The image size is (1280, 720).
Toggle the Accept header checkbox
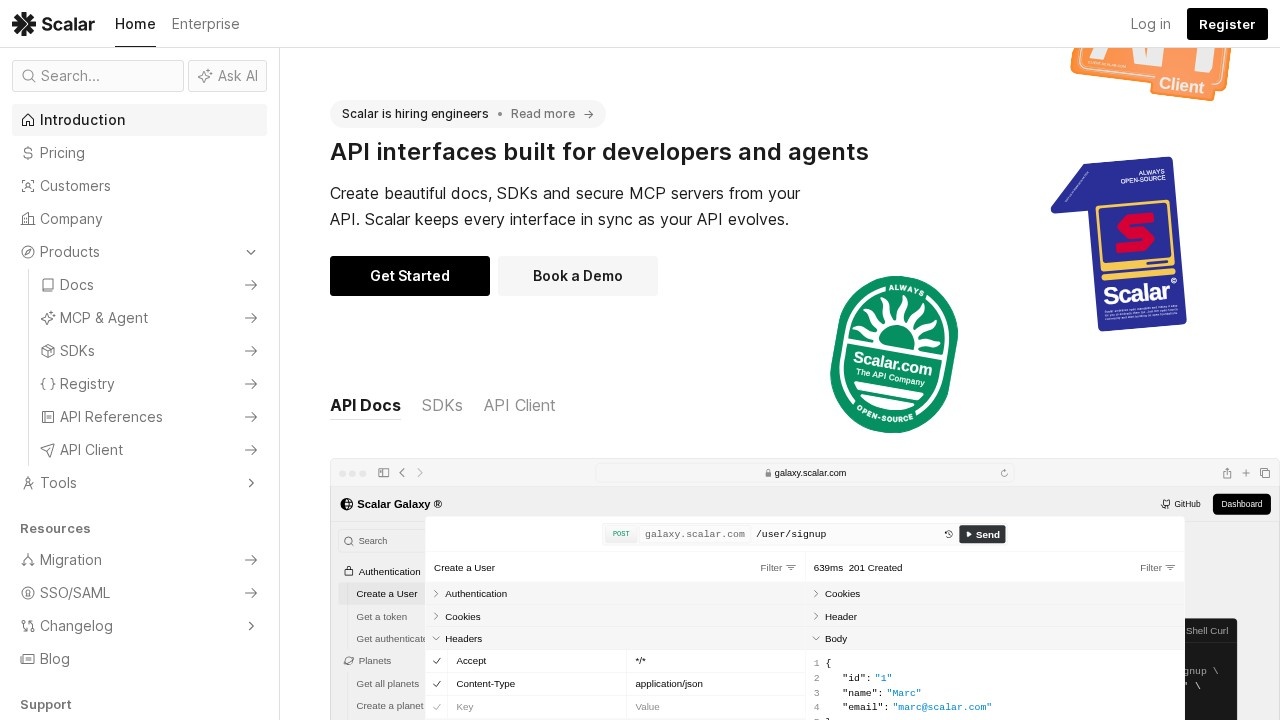(437, 661)
